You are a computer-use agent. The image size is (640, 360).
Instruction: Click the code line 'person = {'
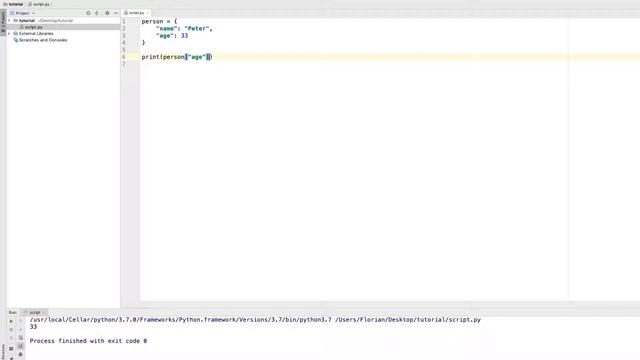pyautogui.click(x=160, y=21)
